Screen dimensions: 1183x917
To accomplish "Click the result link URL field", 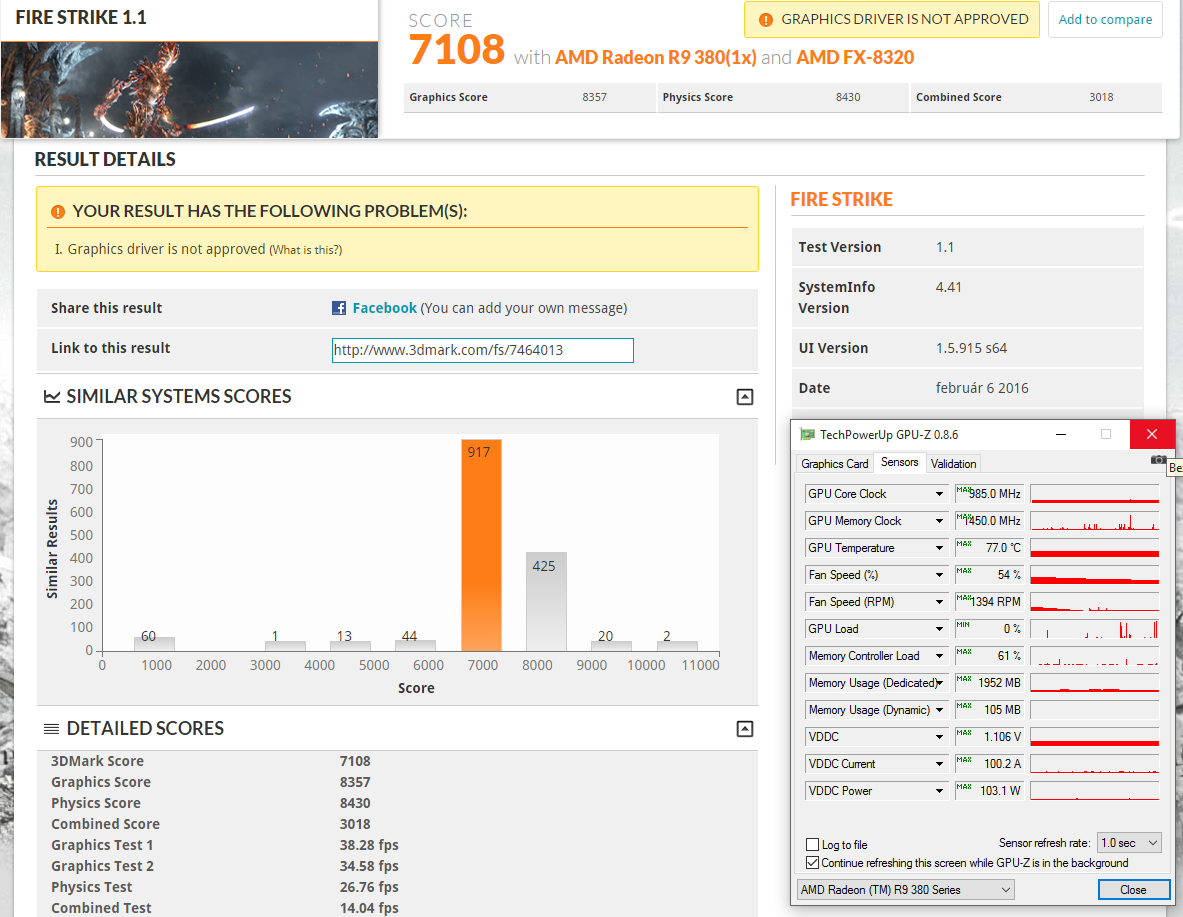I will coord(483,350).
